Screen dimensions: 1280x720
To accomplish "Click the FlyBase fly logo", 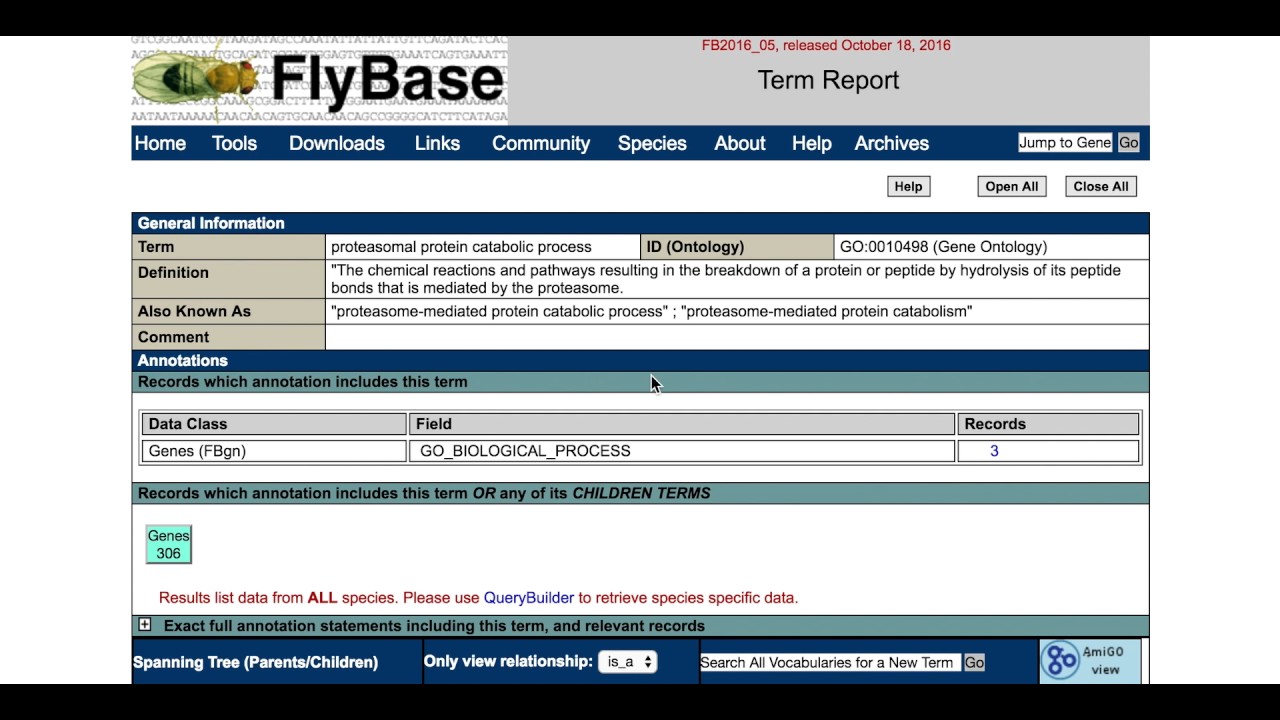I will click(319, 80).
